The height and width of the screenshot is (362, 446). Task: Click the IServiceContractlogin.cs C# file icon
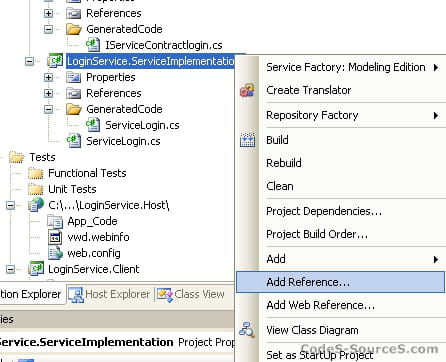[x=93, y=45]
